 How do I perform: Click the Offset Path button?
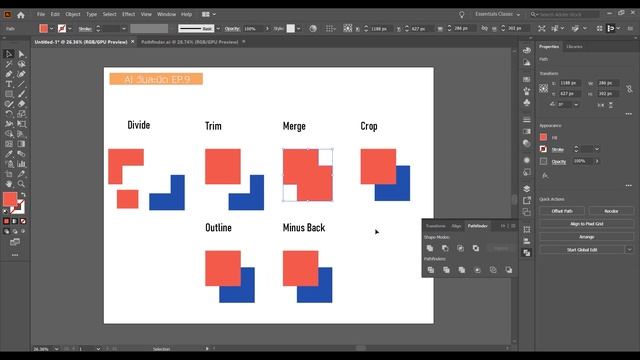562,211
